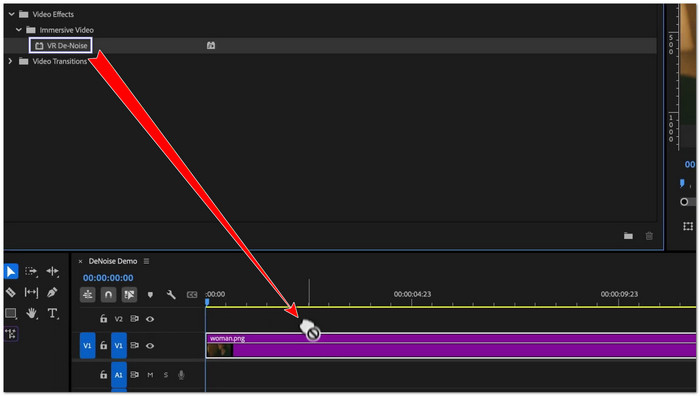Switch to DeNoise Demo sequence tab
Image resolution: width=700 pixels, height=396 pixels.
tap(113, 261)
